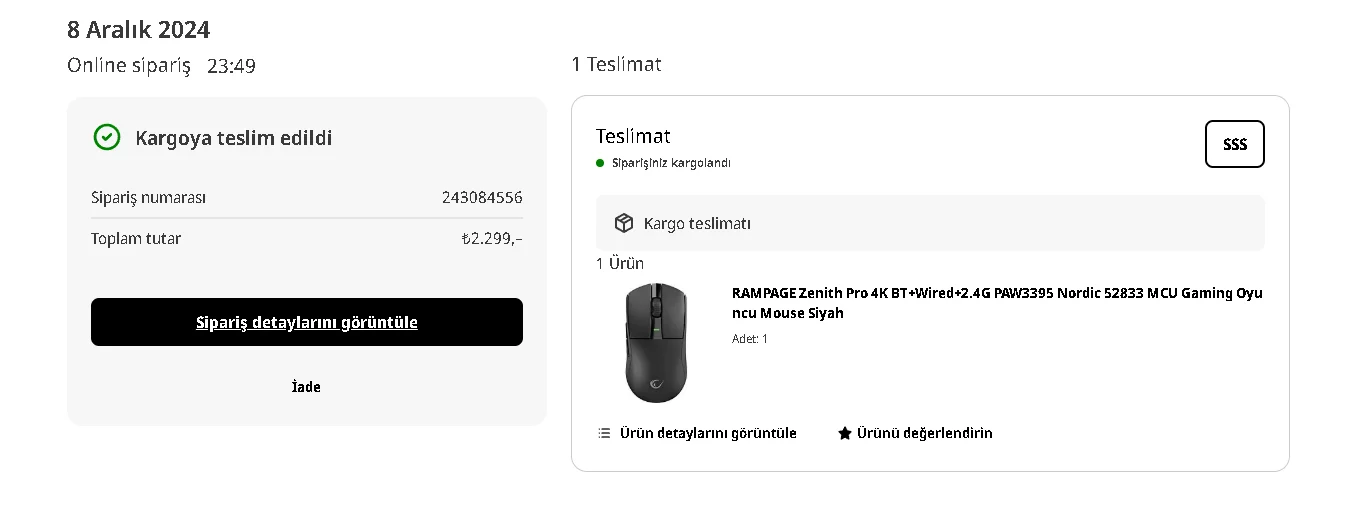Screen dimensions: 1372x511
Task: Click the Siparişiniz kargolandı status text
Action: click(671, 163)
